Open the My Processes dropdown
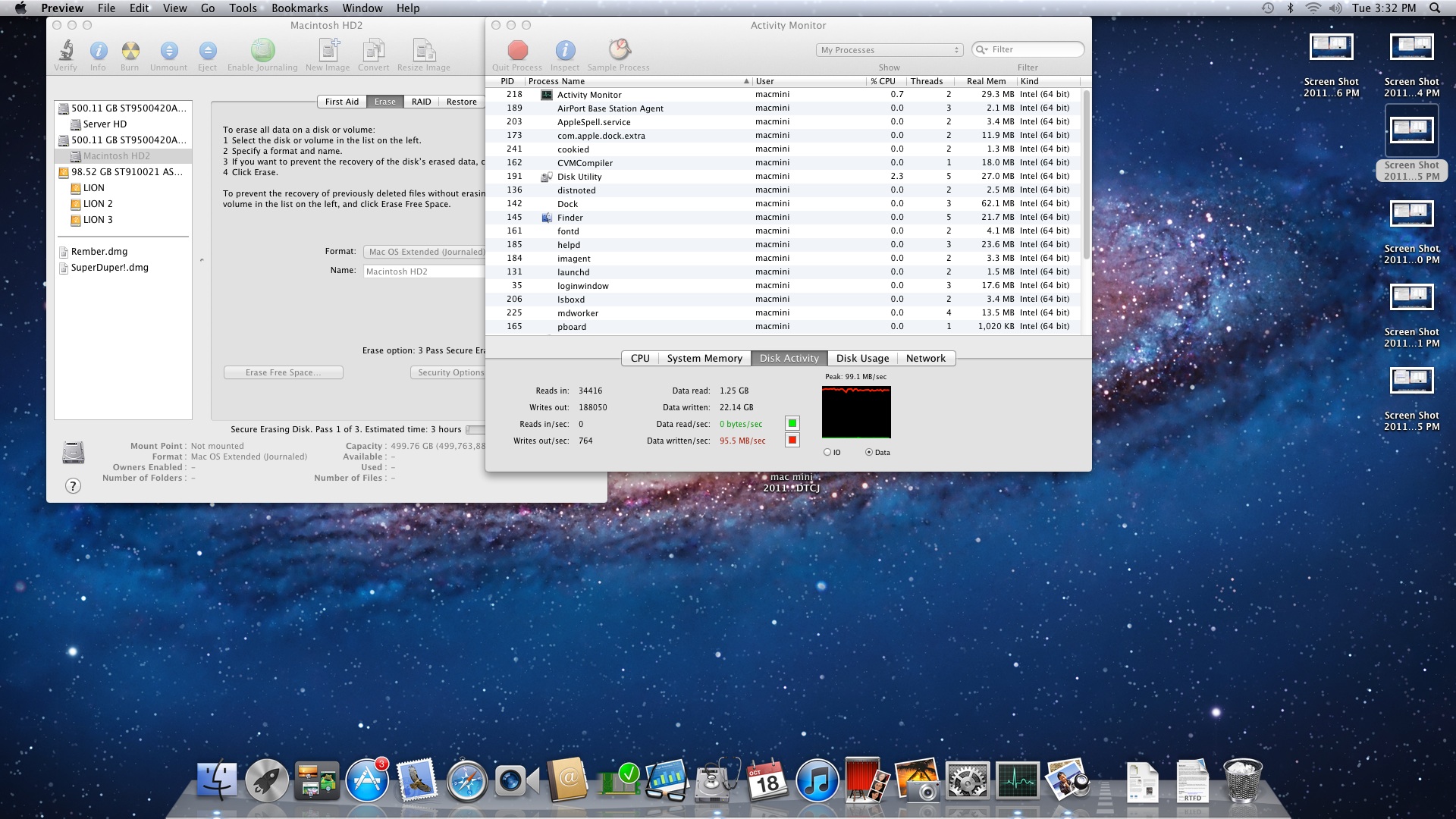Image resolution: width=1456 pixels, height=819 pixels. (890, 50)
